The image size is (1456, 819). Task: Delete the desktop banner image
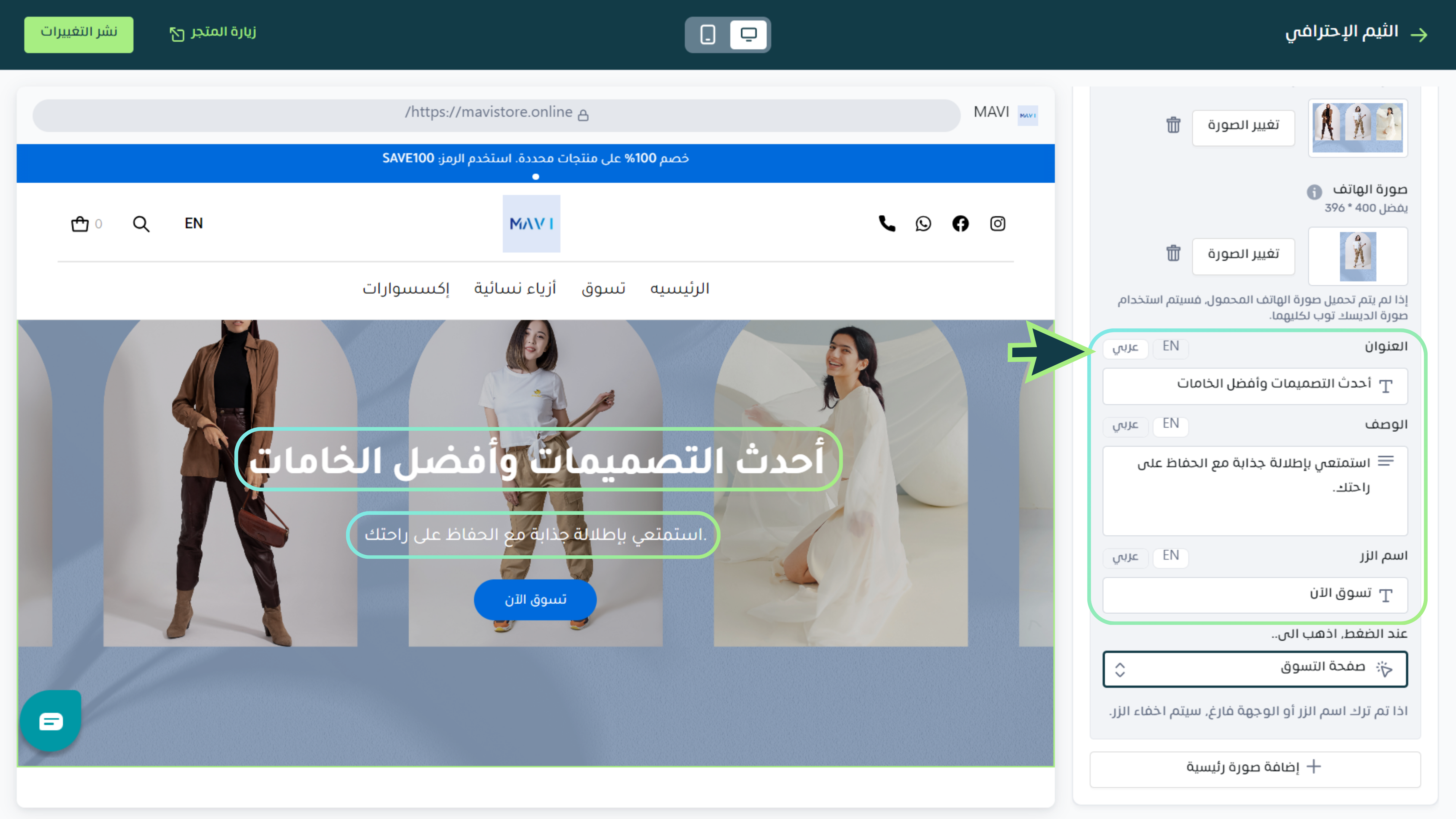[1173, 125]
